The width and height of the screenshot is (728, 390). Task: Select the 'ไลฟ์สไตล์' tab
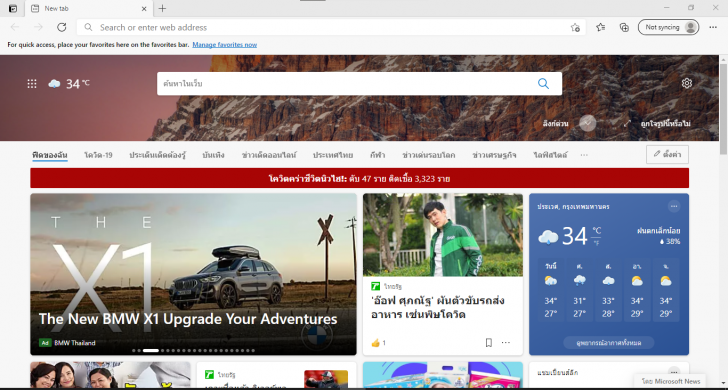tap(550, 155)
